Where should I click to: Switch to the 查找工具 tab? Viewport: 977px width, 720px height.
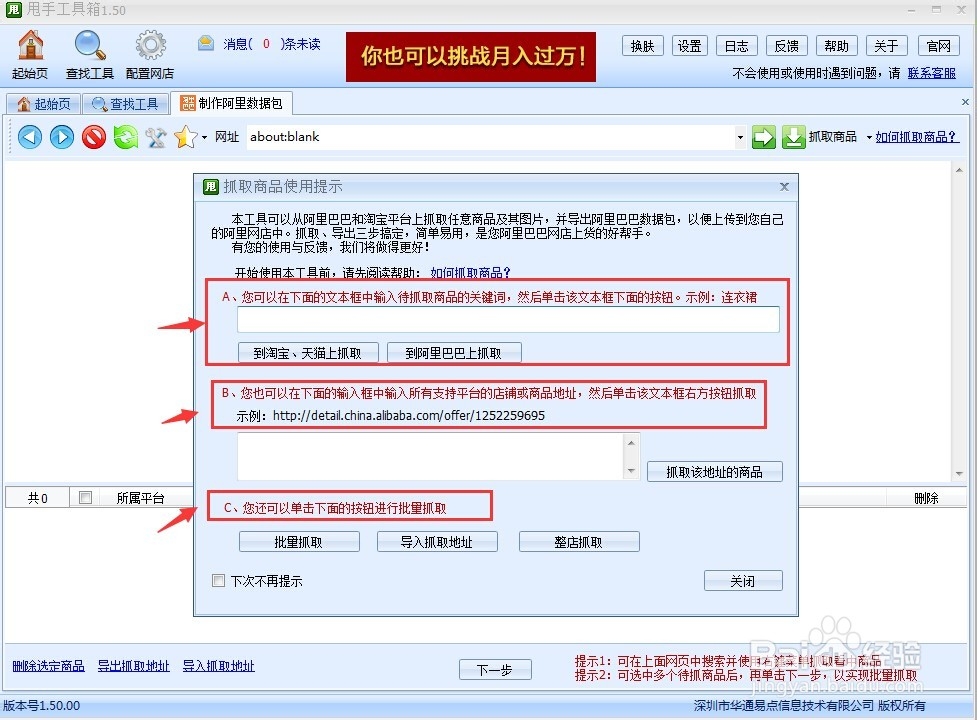click(x=125, y=103)
